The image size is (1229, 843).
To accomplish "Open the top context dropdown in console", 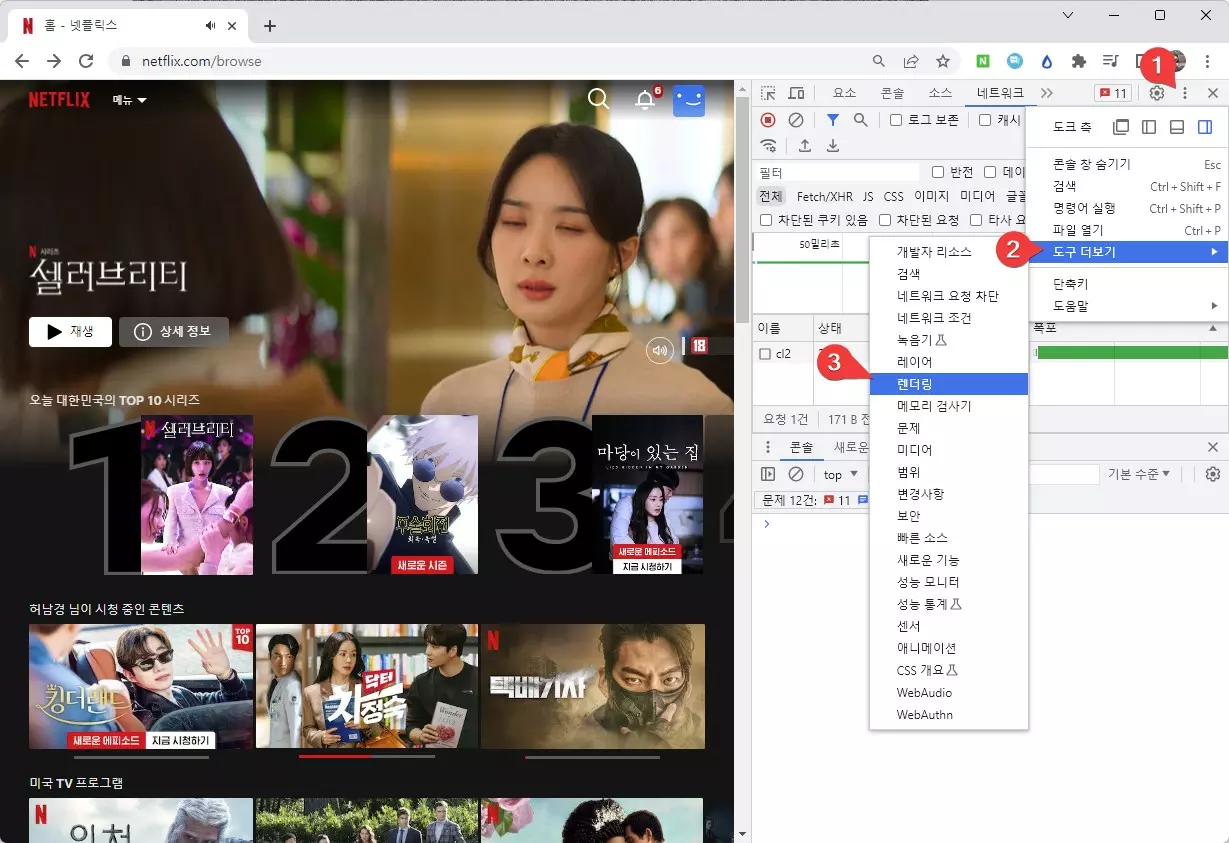I will click(x=840, y=474).
